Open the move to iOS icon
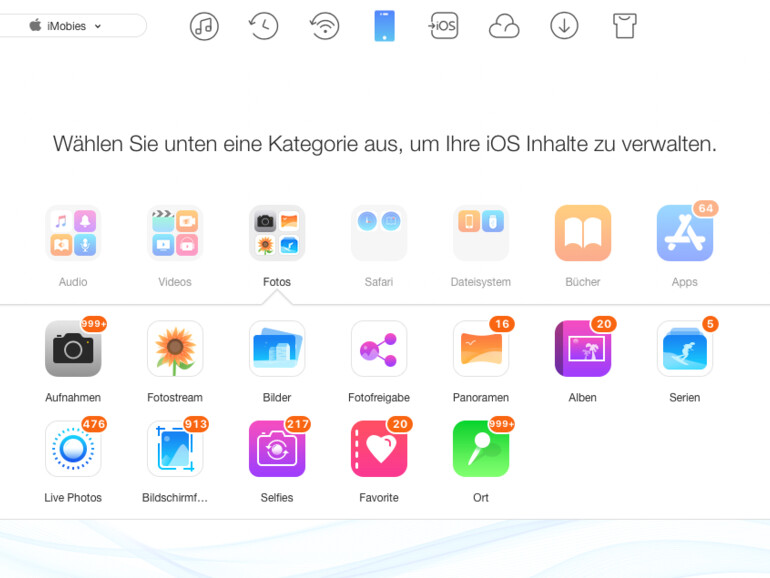The height and width of the screenshot is (578, 770). [x=443, y=26]
